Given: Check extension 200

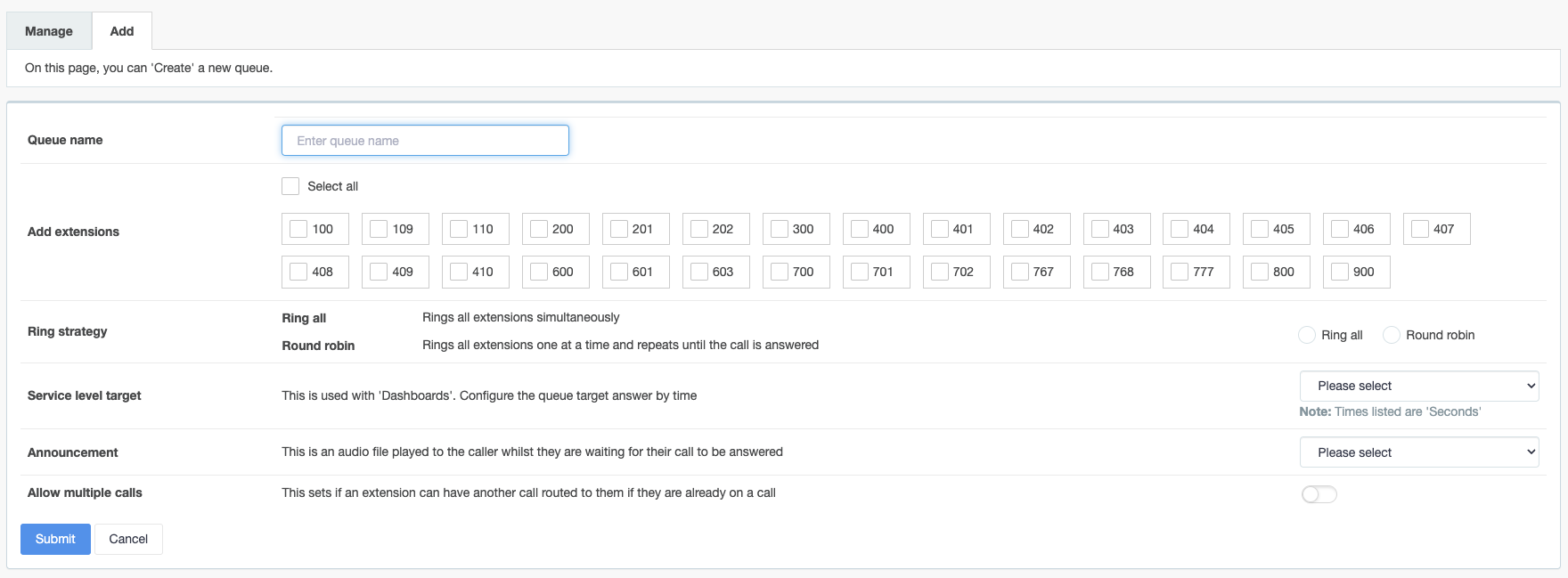Looking at the screenshot, I should pyautogui.click(x=539, y=229).
